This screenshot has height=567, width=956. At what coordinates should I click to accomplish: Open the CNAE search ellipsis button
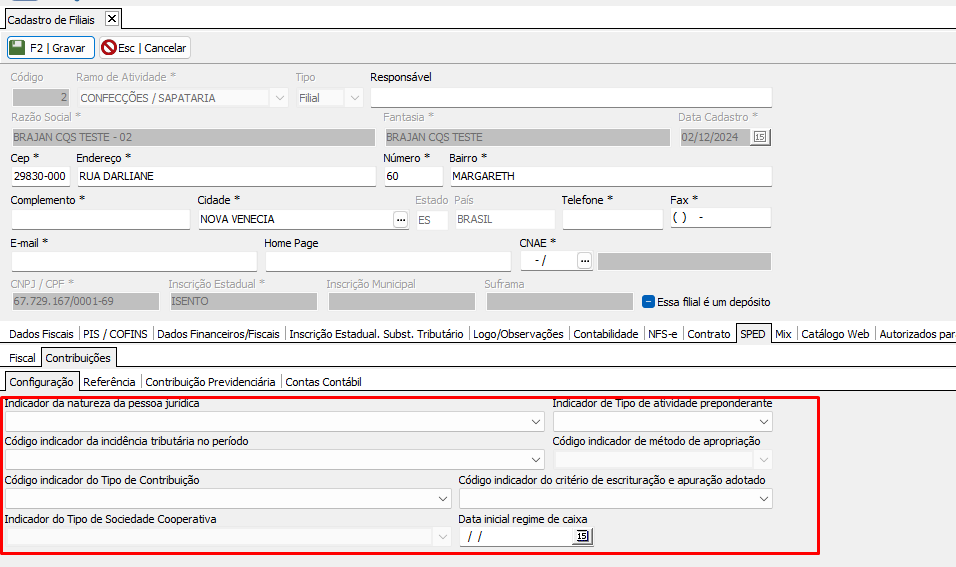(x=585, y=261)
